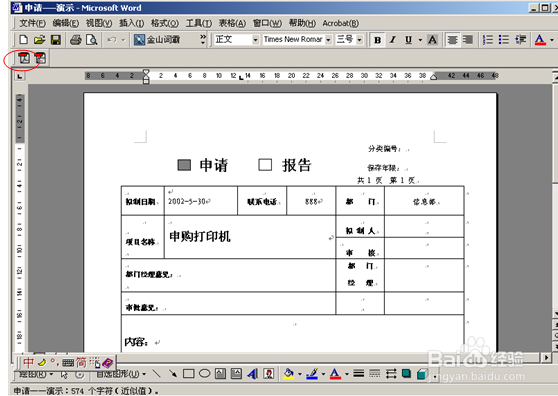Expand the underline style arrow
This screenshot has height=396, width=558.
420,40
